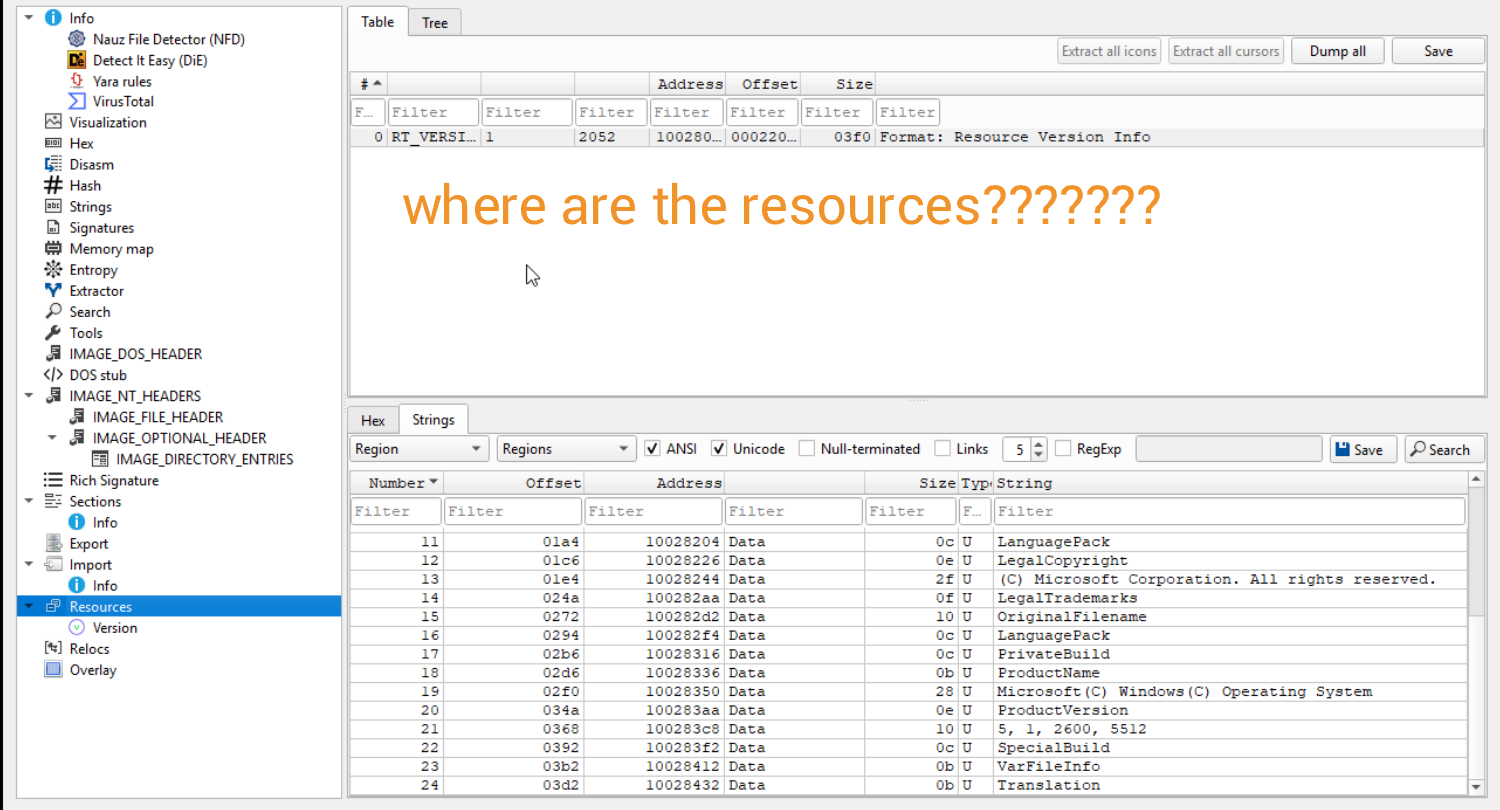Image resolution: width=1500 pixels, height=810 pixels.
Task: Open the Regions dropdown
Action: pos(566,448)
